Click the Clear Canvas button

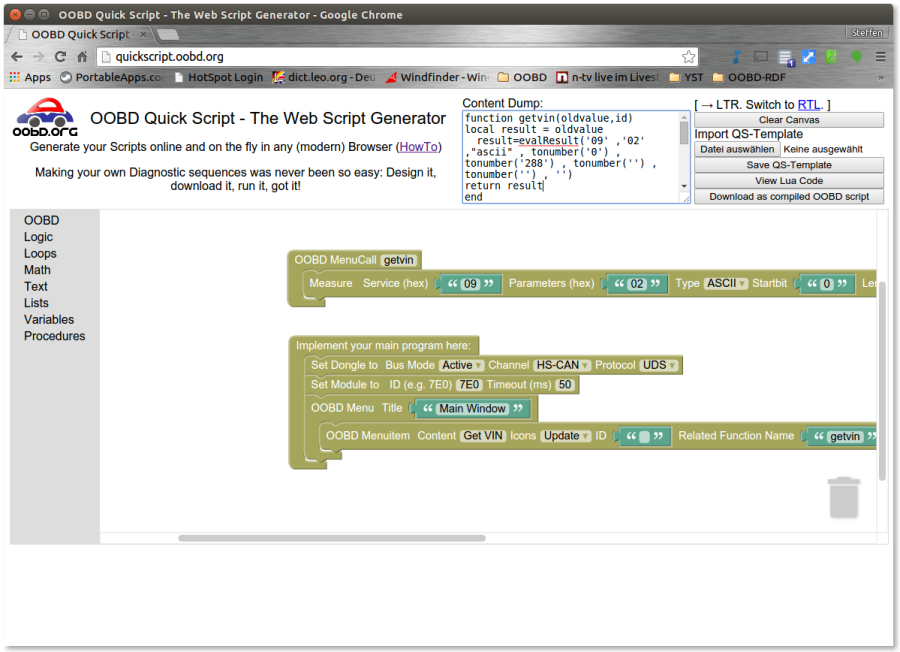tap(789, 120)
